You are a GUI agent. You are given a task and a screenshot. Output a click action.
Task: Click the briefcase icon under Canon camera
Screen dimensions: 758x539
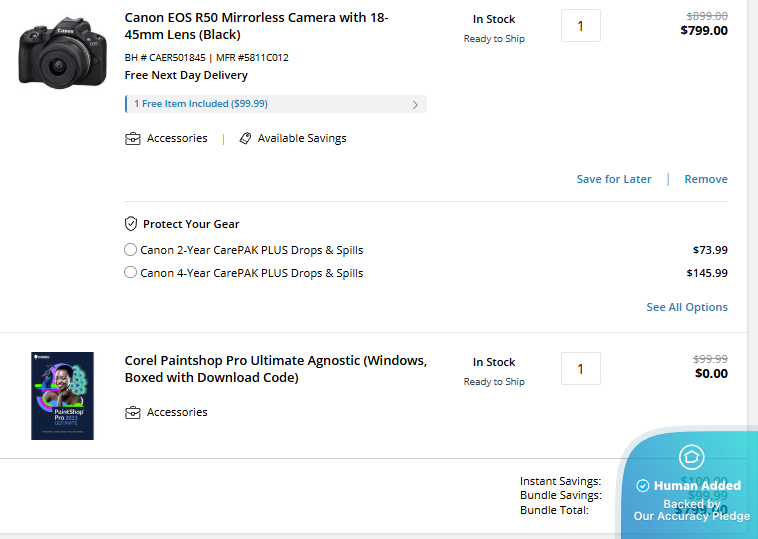132,139
